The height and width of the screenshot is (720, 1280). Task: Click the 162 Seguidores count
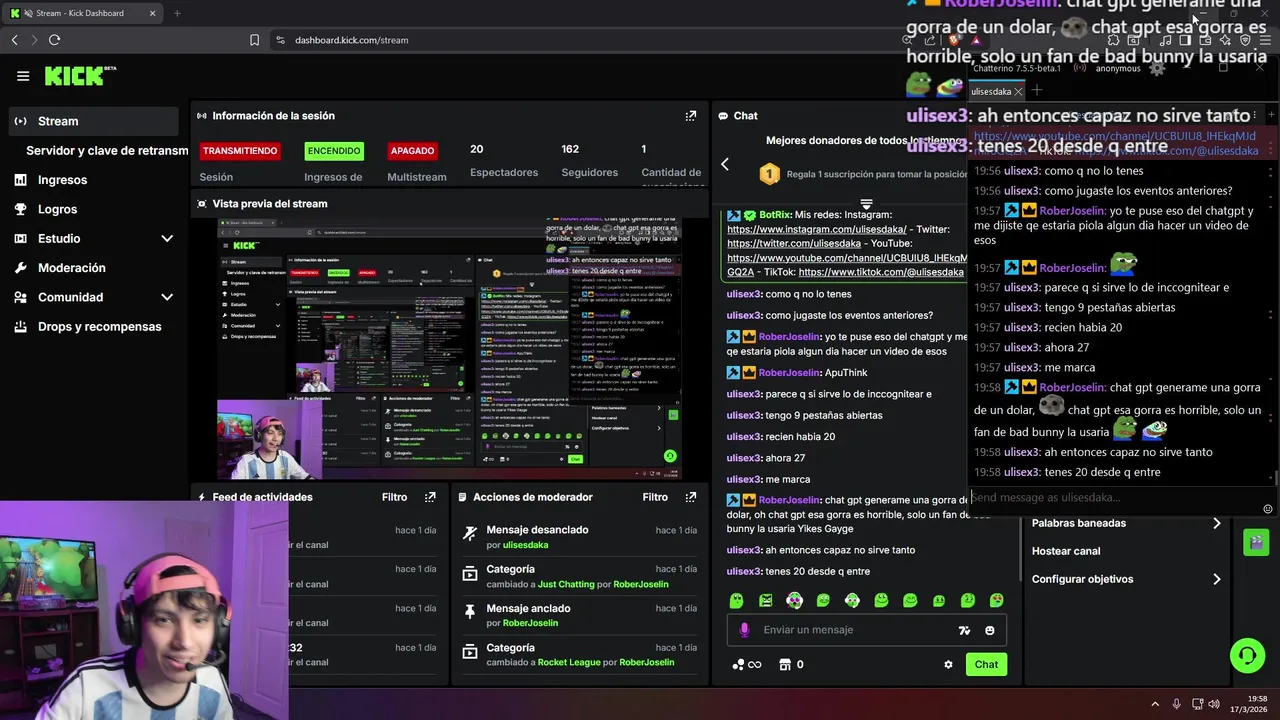570,149
